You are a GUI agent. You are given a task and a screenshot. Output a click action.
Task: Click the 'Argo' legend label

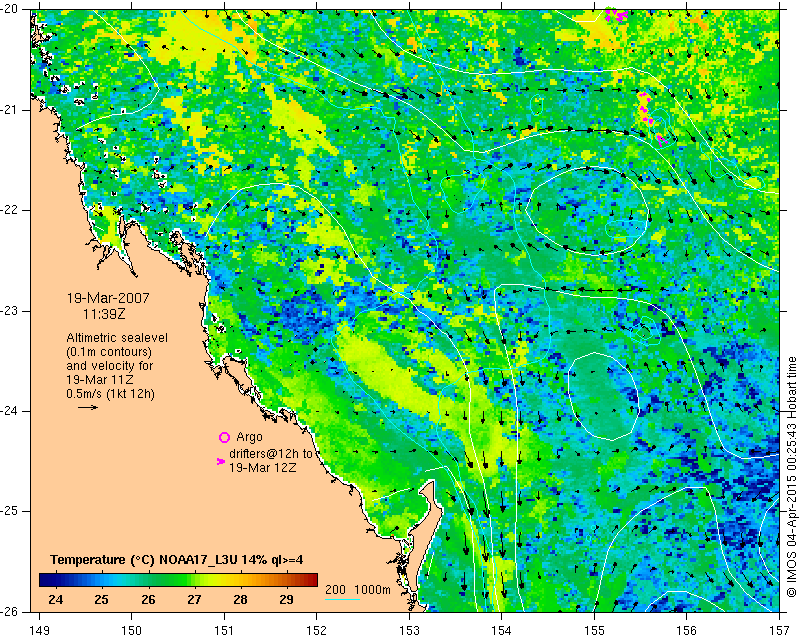point(249,437)
